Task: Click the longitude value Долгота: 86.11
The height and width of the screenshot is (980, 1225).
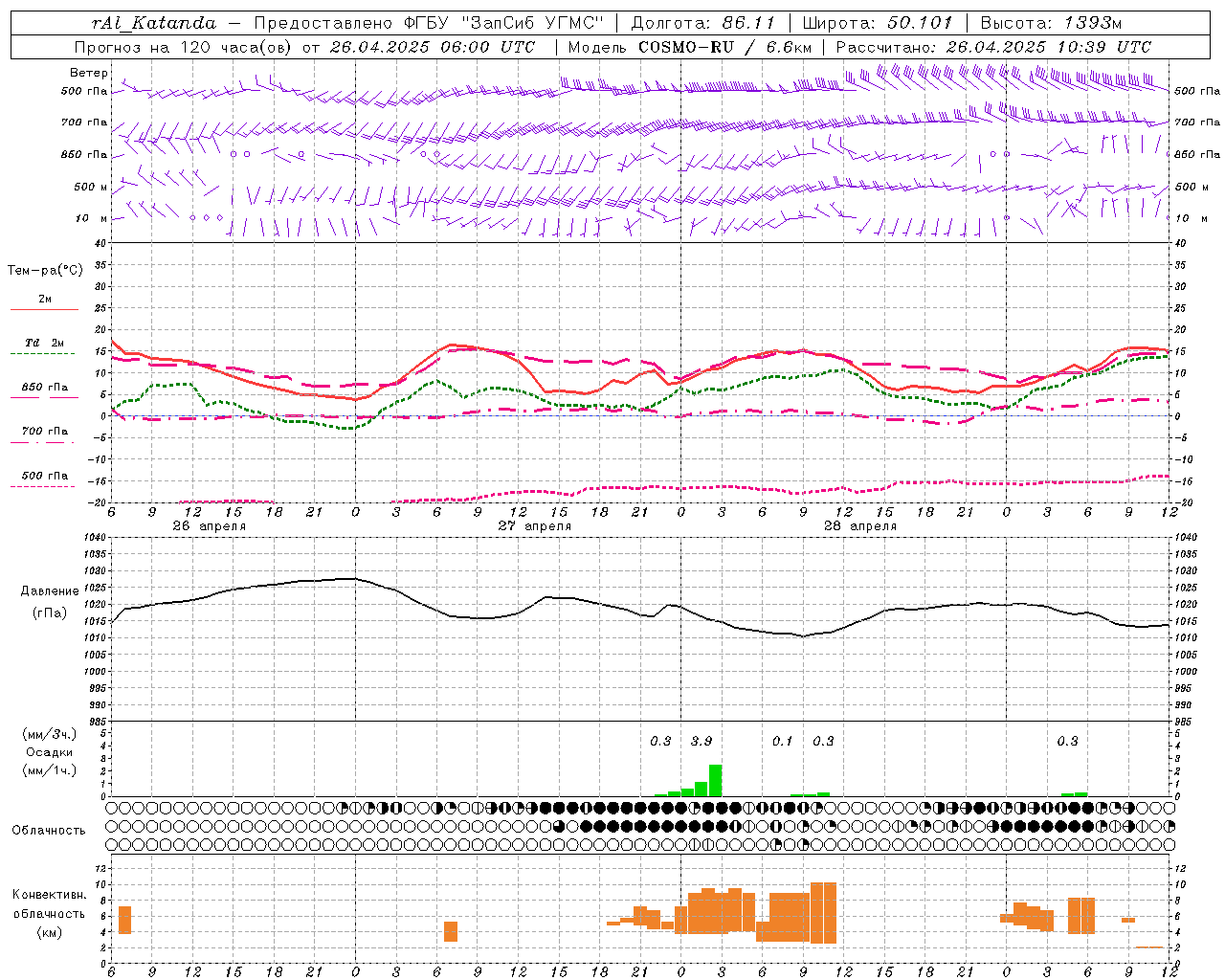Action: [x=703, y=23]
